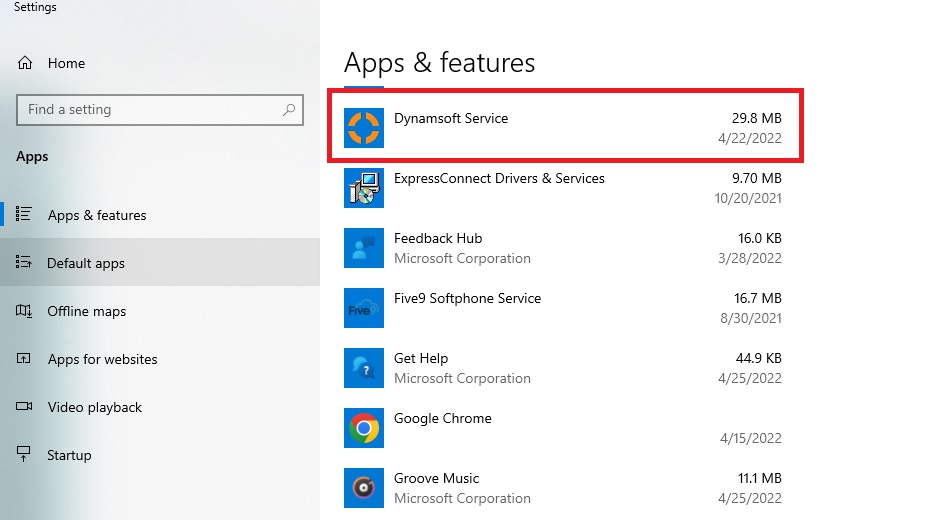This screenshot has height=520, width=926.
Task: Click the search magnifier icon
Action: tap(289, 110)
